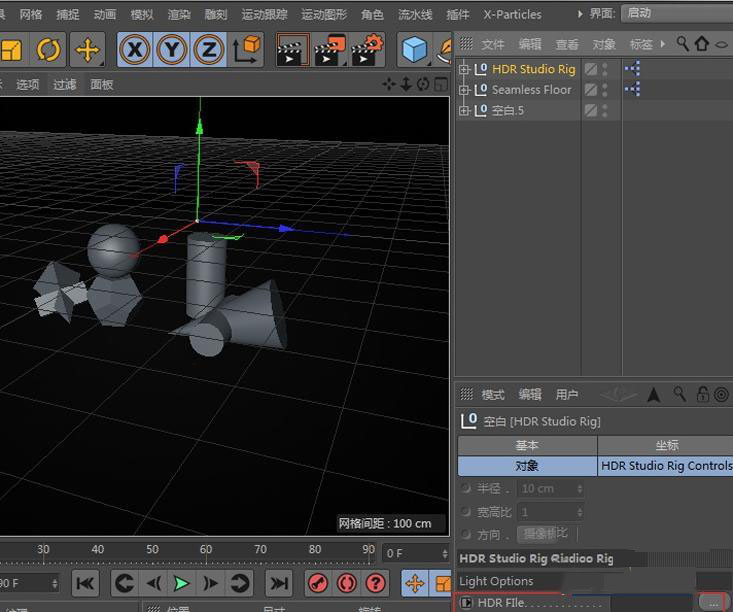Open the X-Particles menu

[512, 14]
